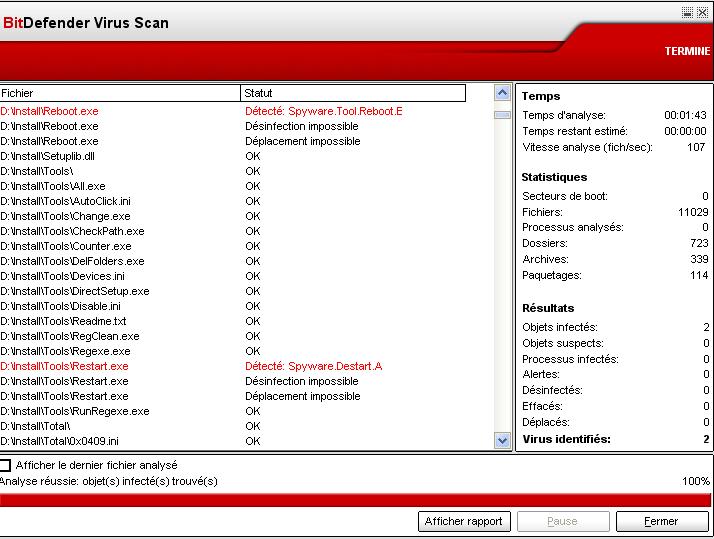714x539 pixels.
Task: Click the TERMINE status label
Action: [687, 51]
